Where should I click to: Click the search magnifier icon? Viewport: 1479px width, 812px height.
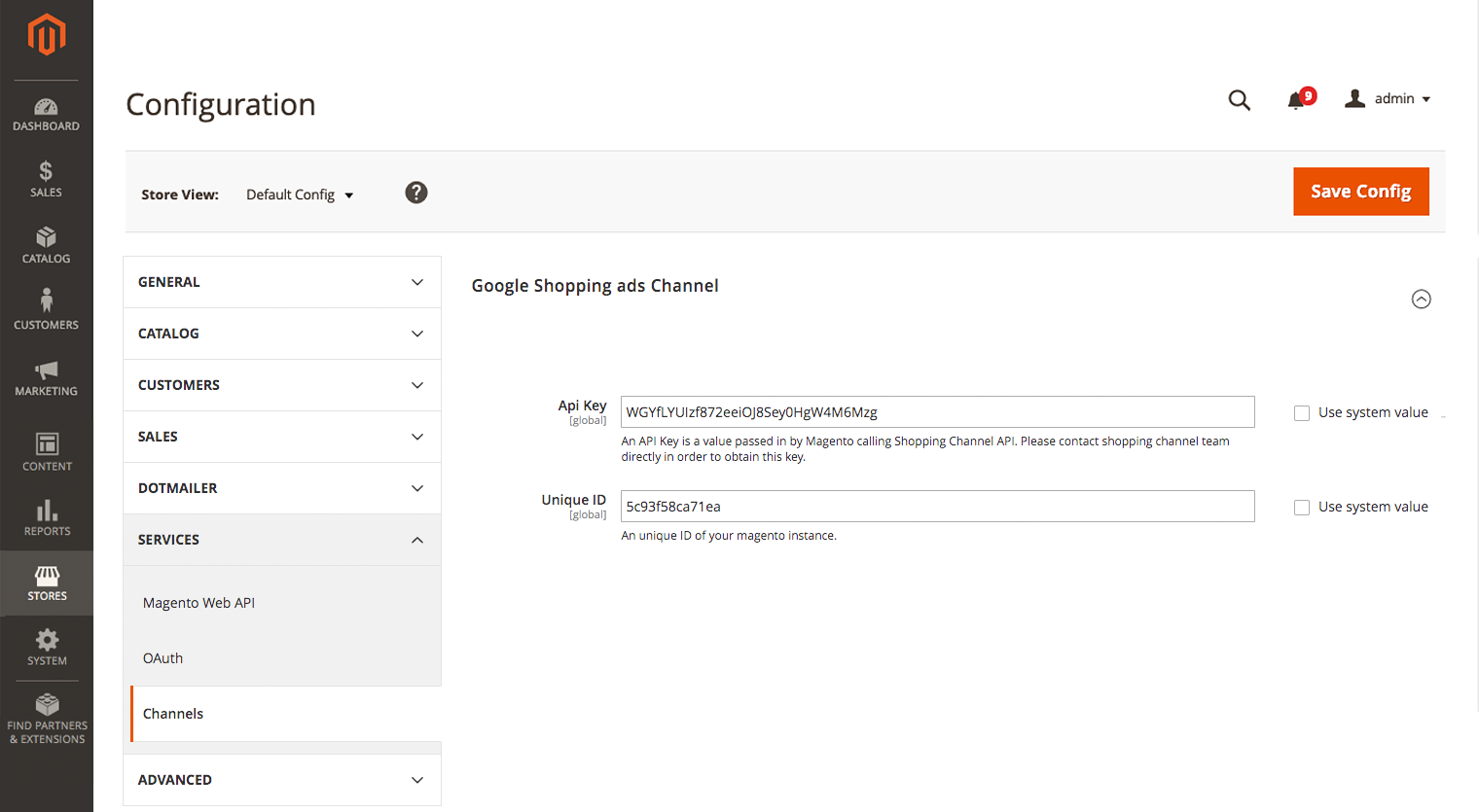point(1239,99)
